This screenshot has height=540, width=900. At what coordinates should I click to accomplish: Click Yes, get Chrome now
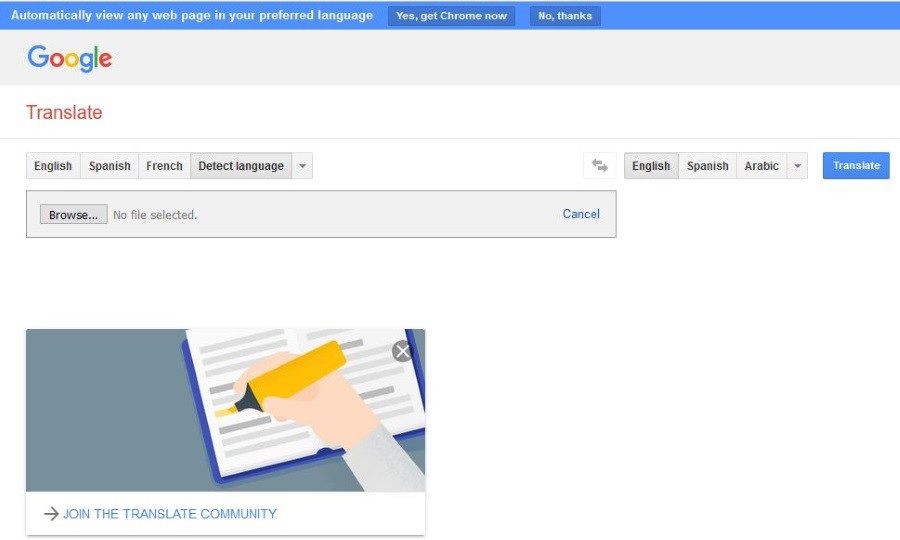pos(451,15)
